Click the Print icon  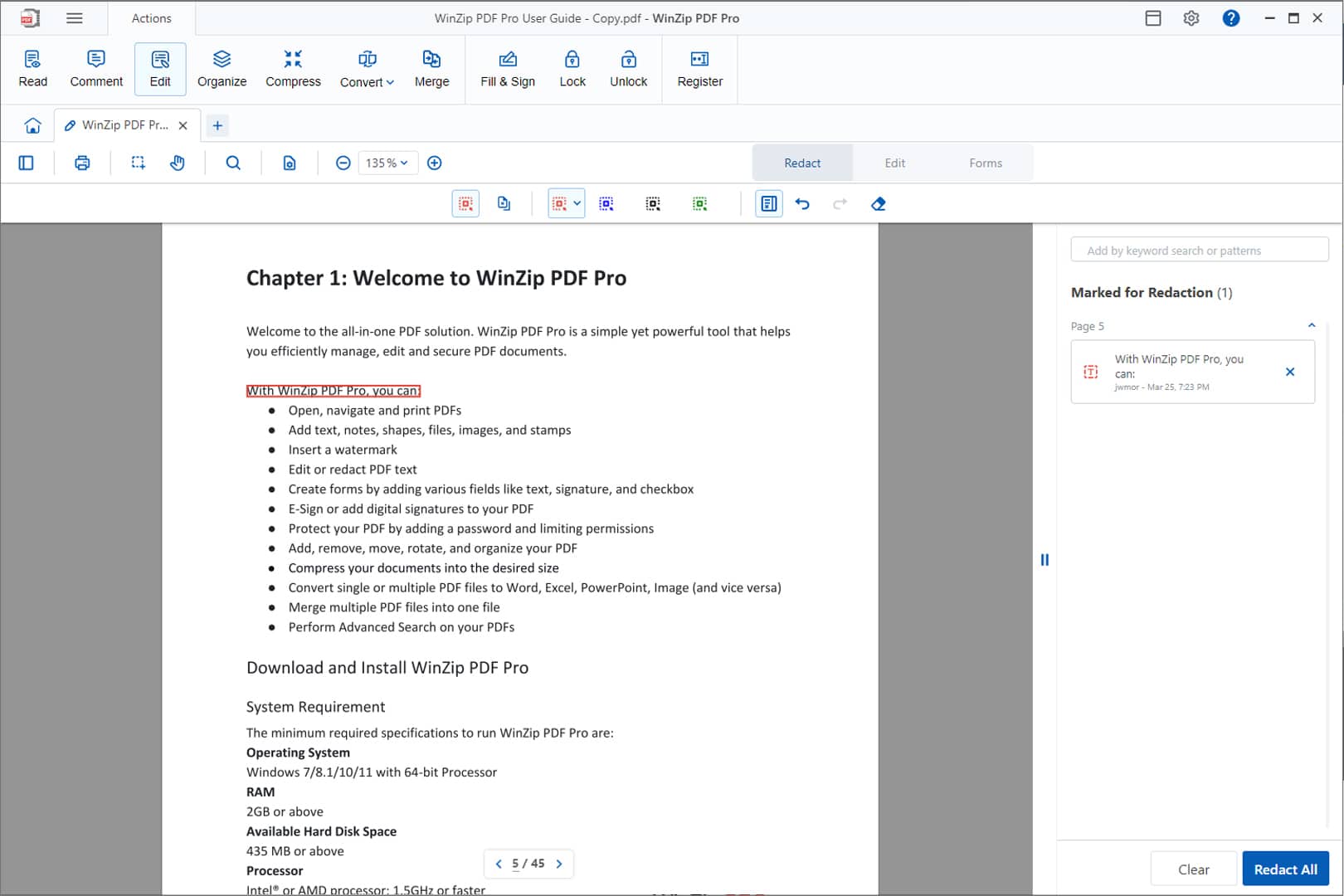coord(82,163)
